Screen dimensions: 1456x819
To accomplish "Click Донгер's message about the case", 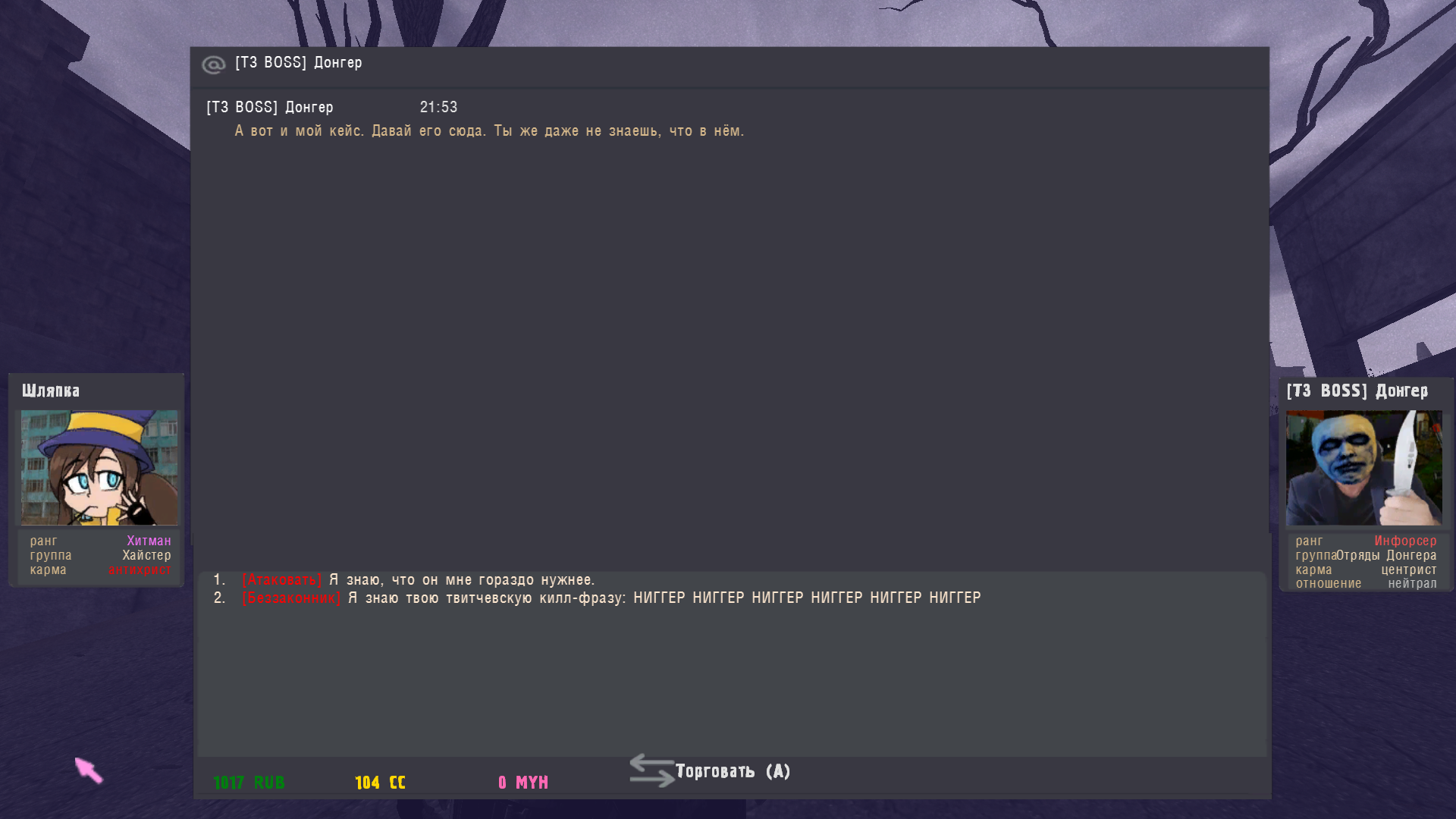I will tap(489, 131).
